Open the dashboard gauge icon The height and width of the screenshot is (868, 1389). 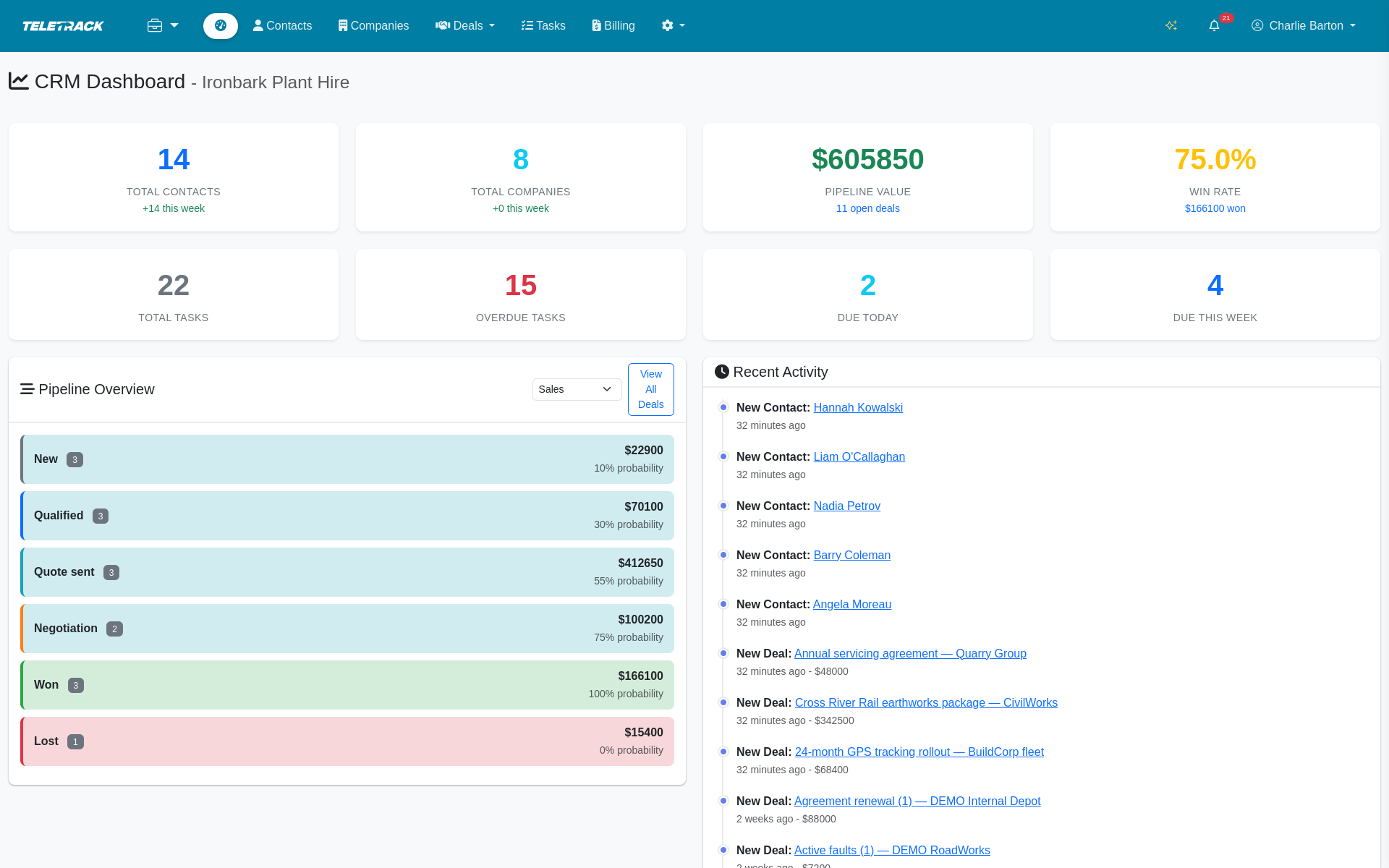pos(221,25)
